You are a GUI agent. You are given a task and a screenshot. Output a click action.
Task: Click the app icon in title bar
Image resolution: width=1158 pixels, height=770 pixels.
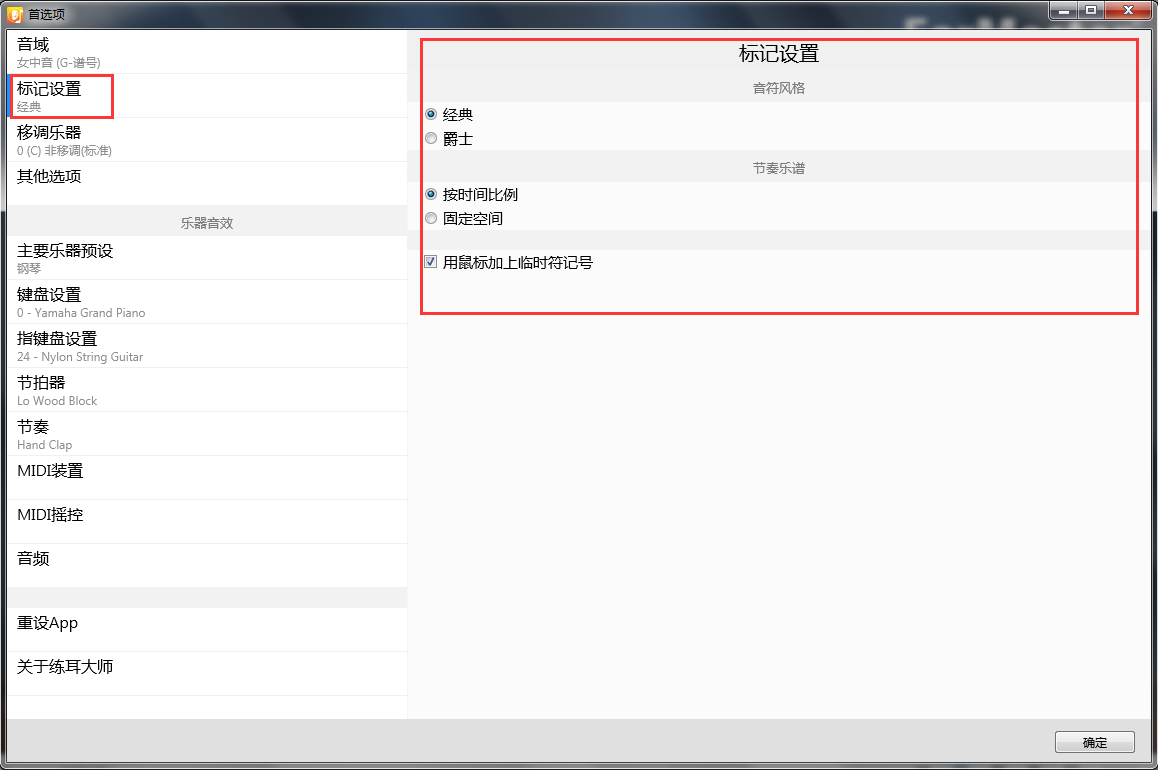pyautogui.click(x=15, y=13)
